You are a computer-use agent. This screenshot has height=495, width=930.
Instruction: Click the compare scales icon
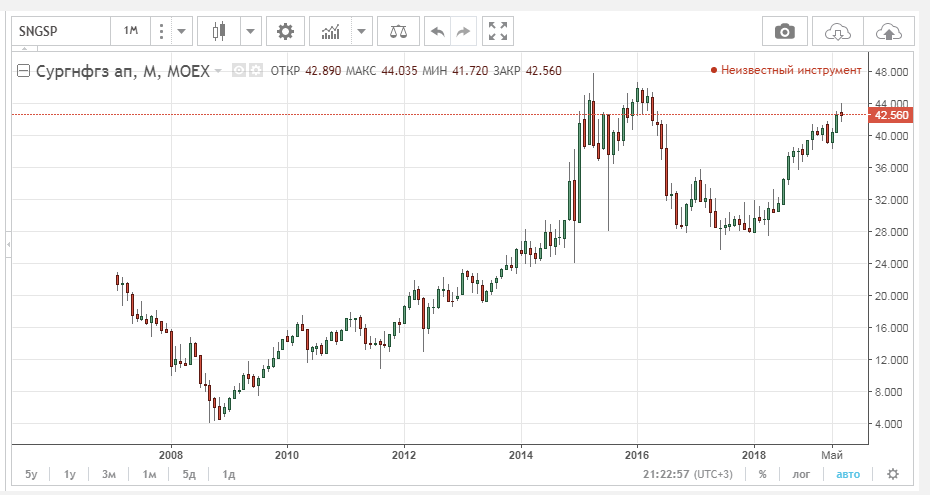coord(398,31)
